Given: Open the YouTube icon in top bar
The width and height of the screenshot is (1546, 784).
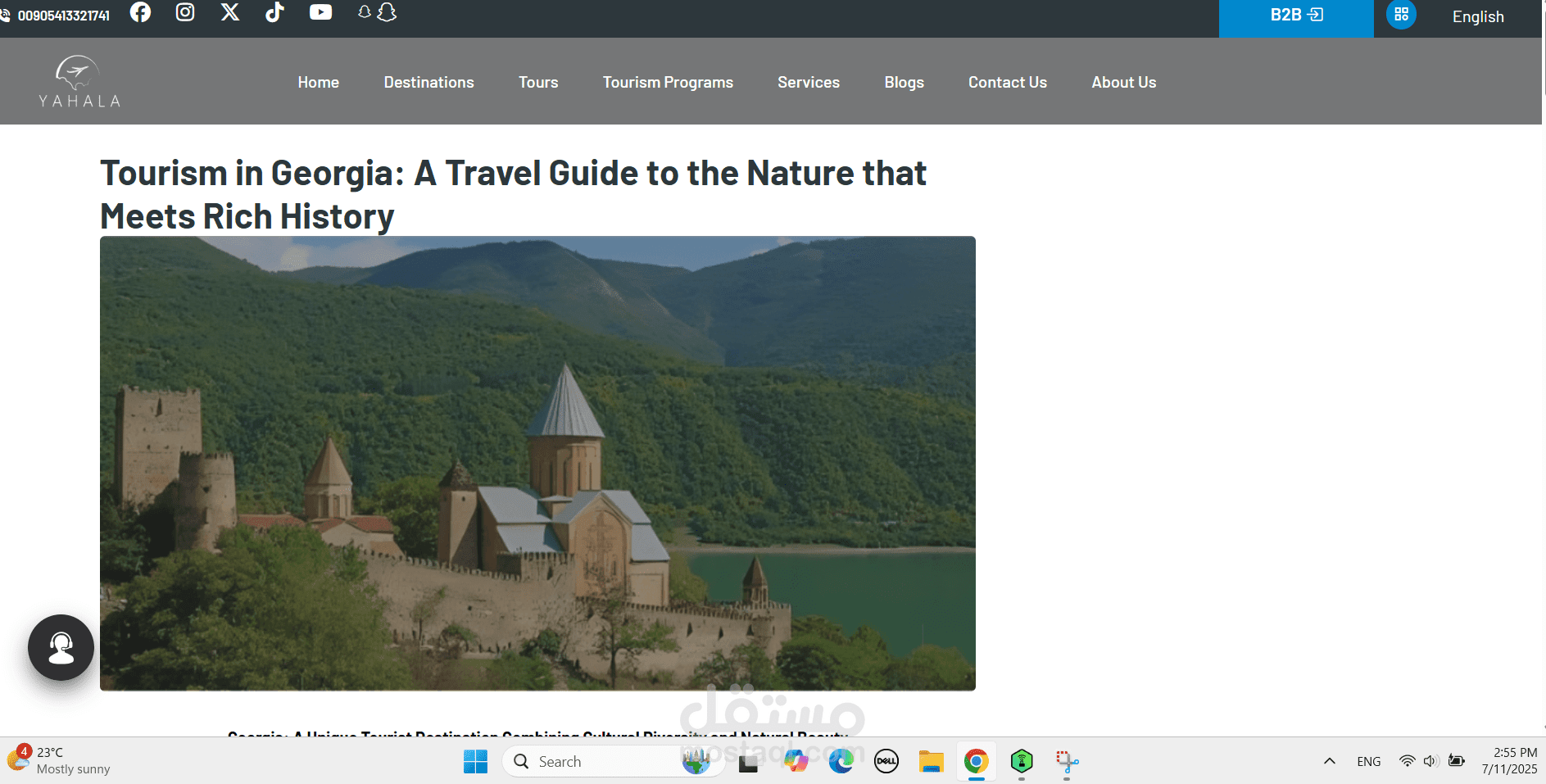Looking at the screenshot, I should [x=320, y=12].
